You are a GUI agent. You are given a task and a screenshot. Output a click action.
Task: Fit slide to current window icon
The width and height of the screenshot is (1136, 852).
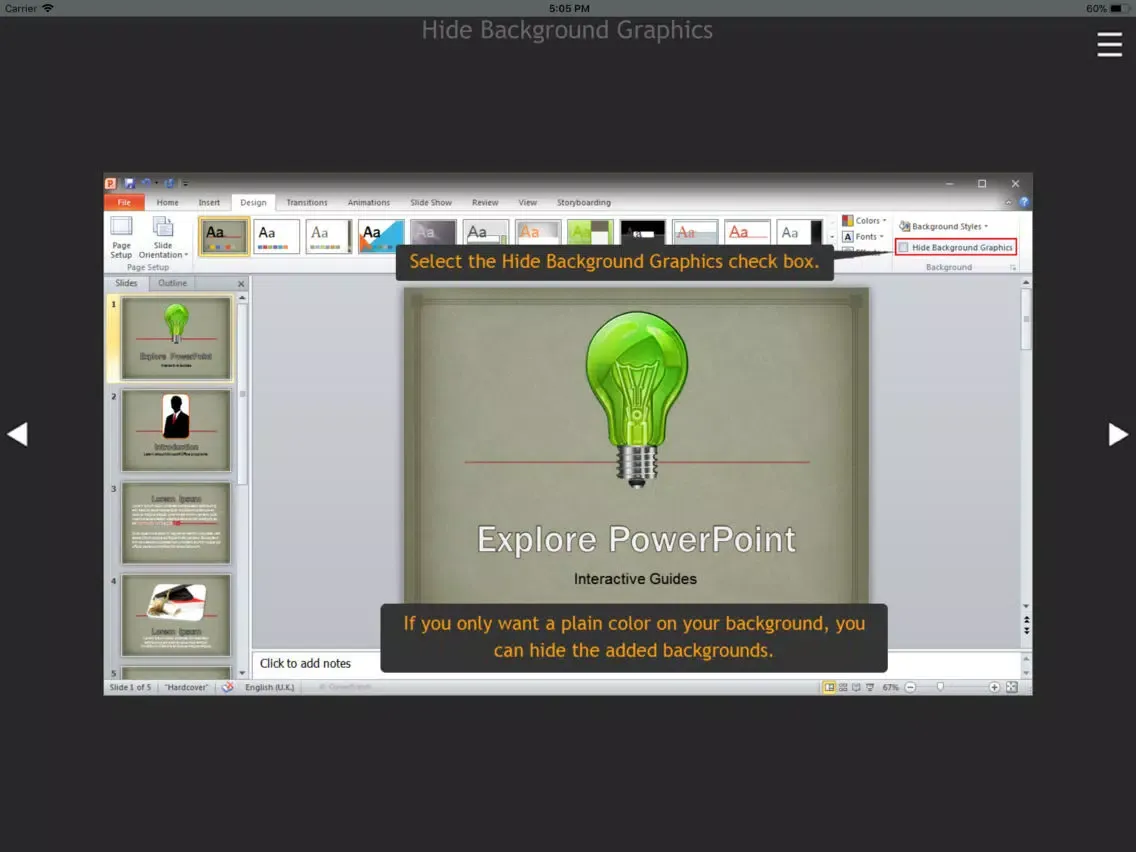[x=1012, y=687]
